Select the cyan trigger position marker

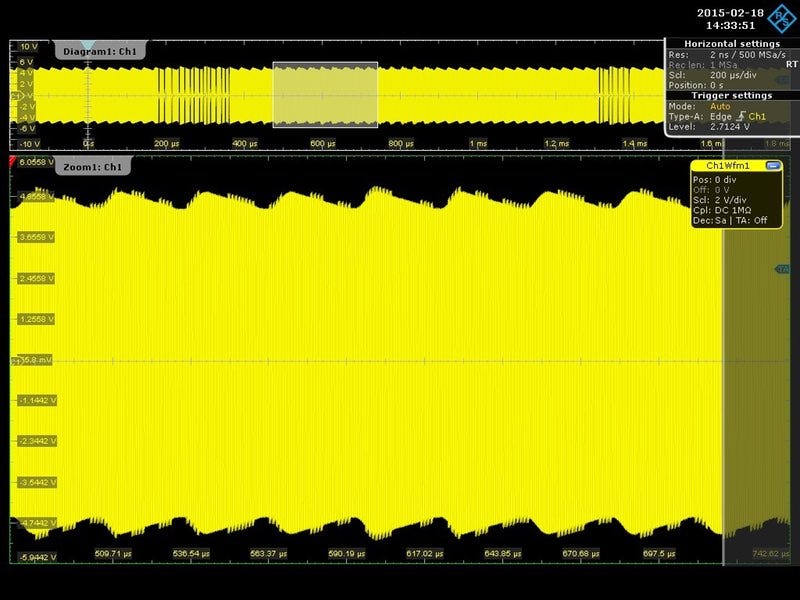tap(88, 45)
